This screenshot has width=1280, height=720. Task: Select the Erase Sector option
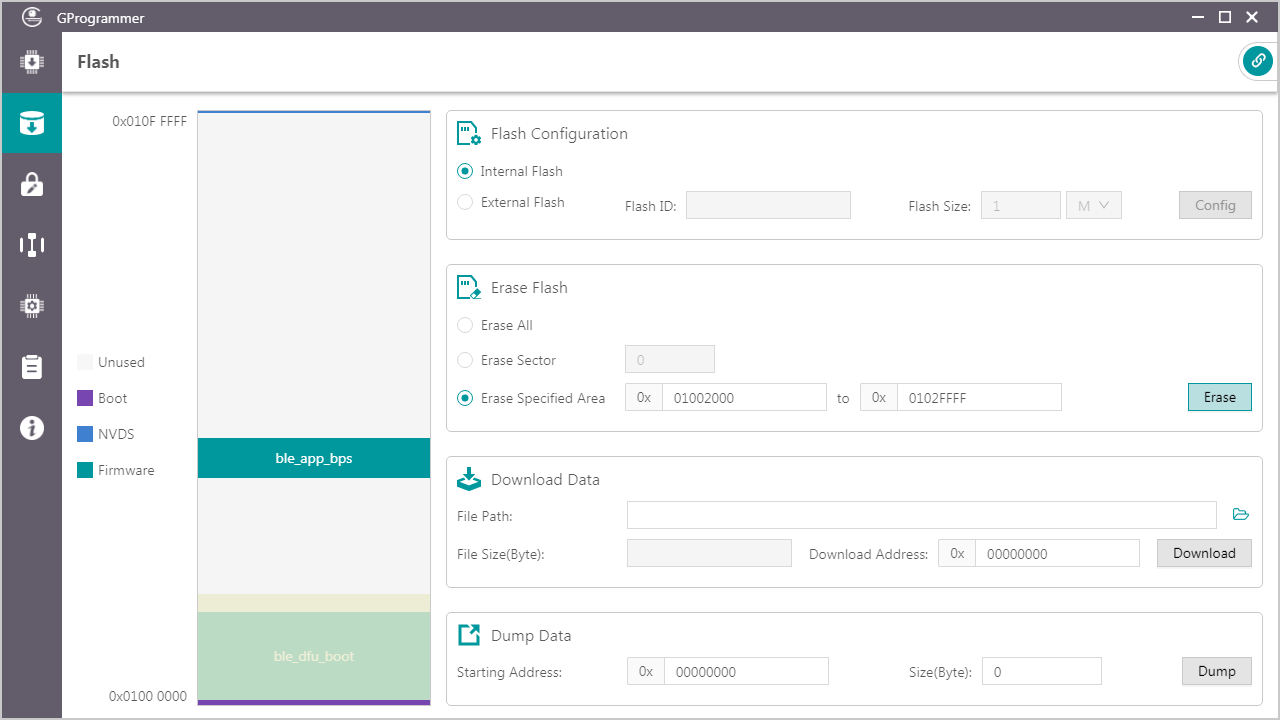(x=465, y=360)
